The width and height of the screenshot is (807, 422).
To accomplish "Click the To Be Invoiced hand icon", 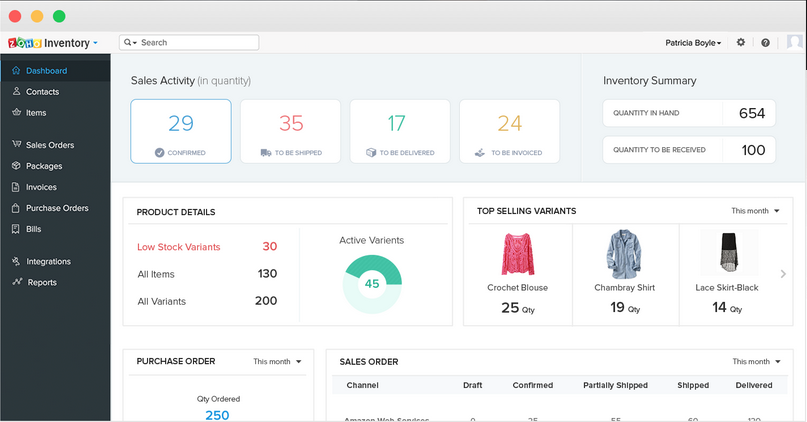I will coord(480,152).
